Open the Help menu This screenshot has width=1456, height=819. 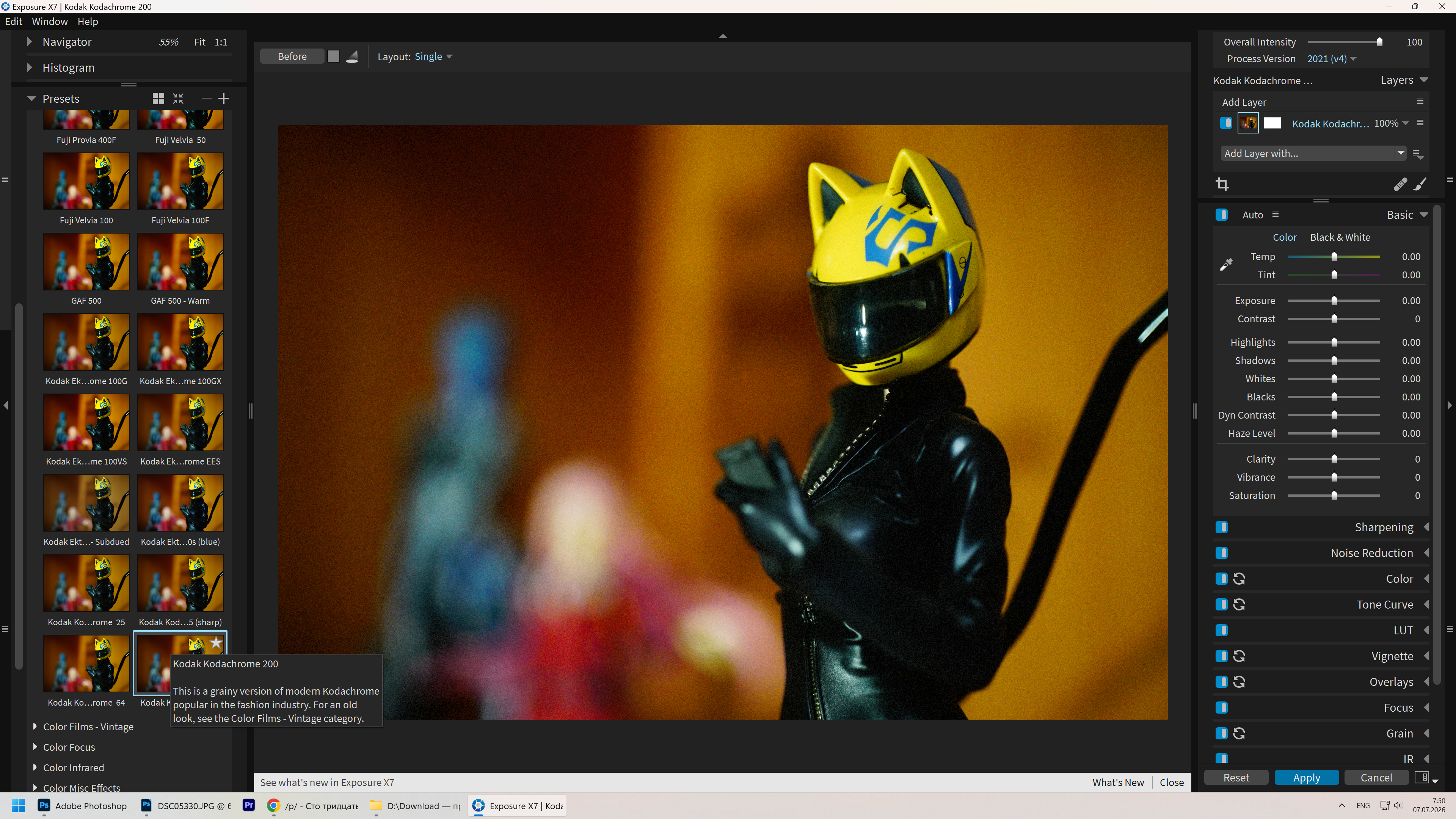(88, 22)
